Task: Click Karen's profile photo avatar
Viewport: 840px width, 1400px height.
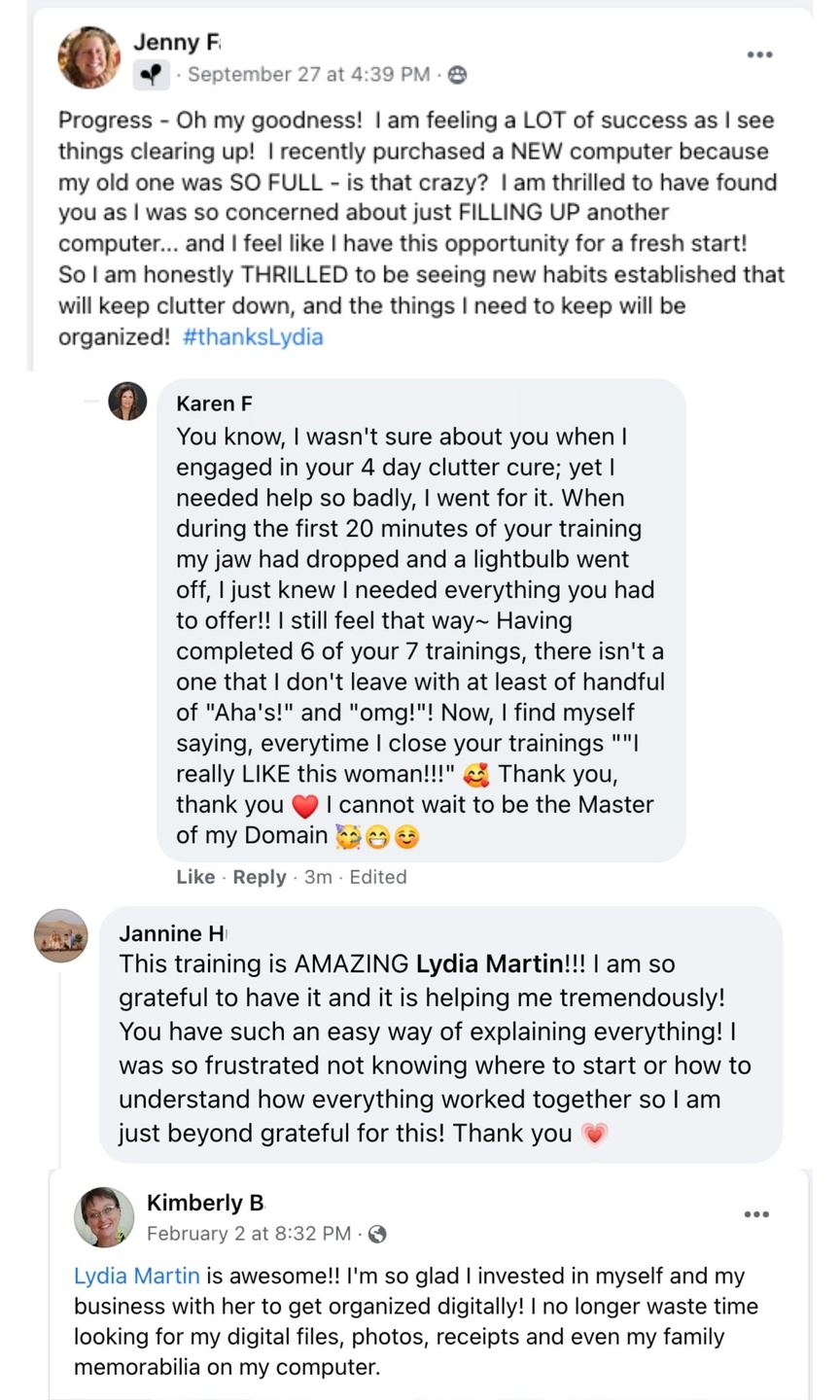Action: (x=127, y=401)
